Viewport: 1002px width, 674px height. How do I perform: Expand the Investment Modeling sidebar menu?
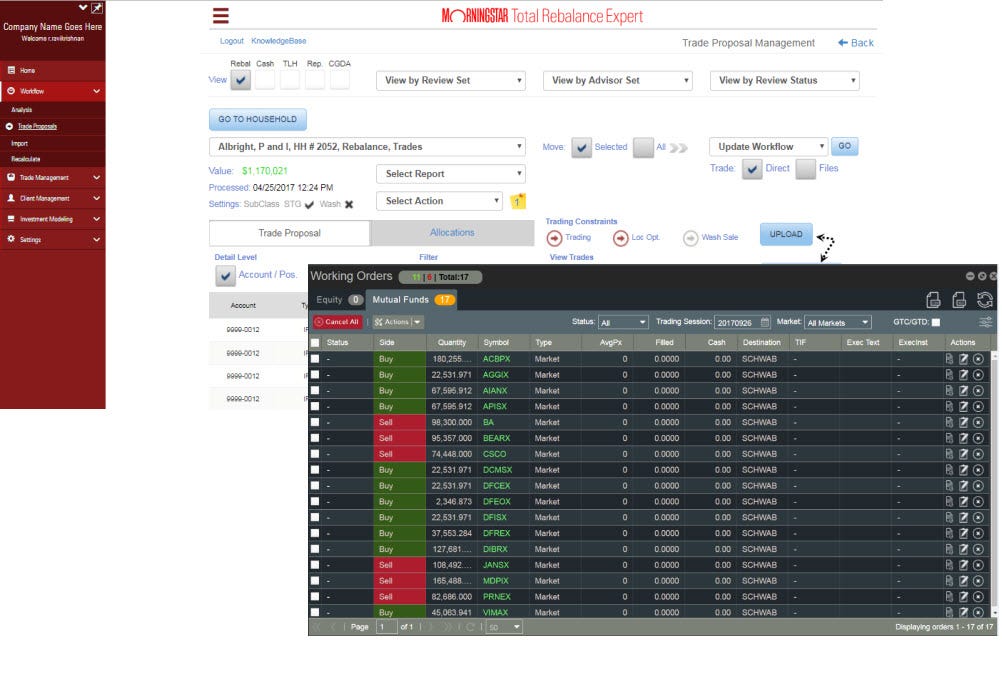[x=52, y=219]
